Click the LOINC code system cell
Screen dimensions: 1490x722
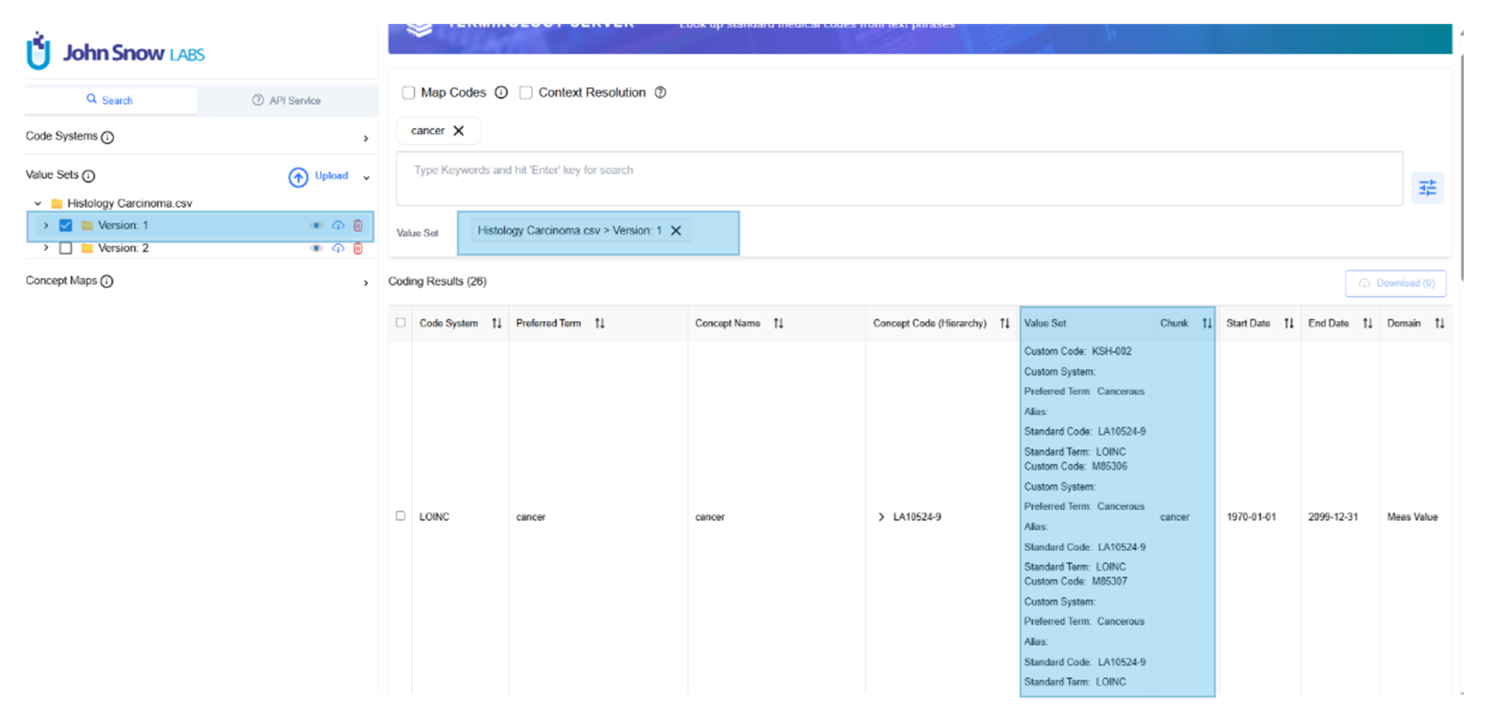[434, 517]
